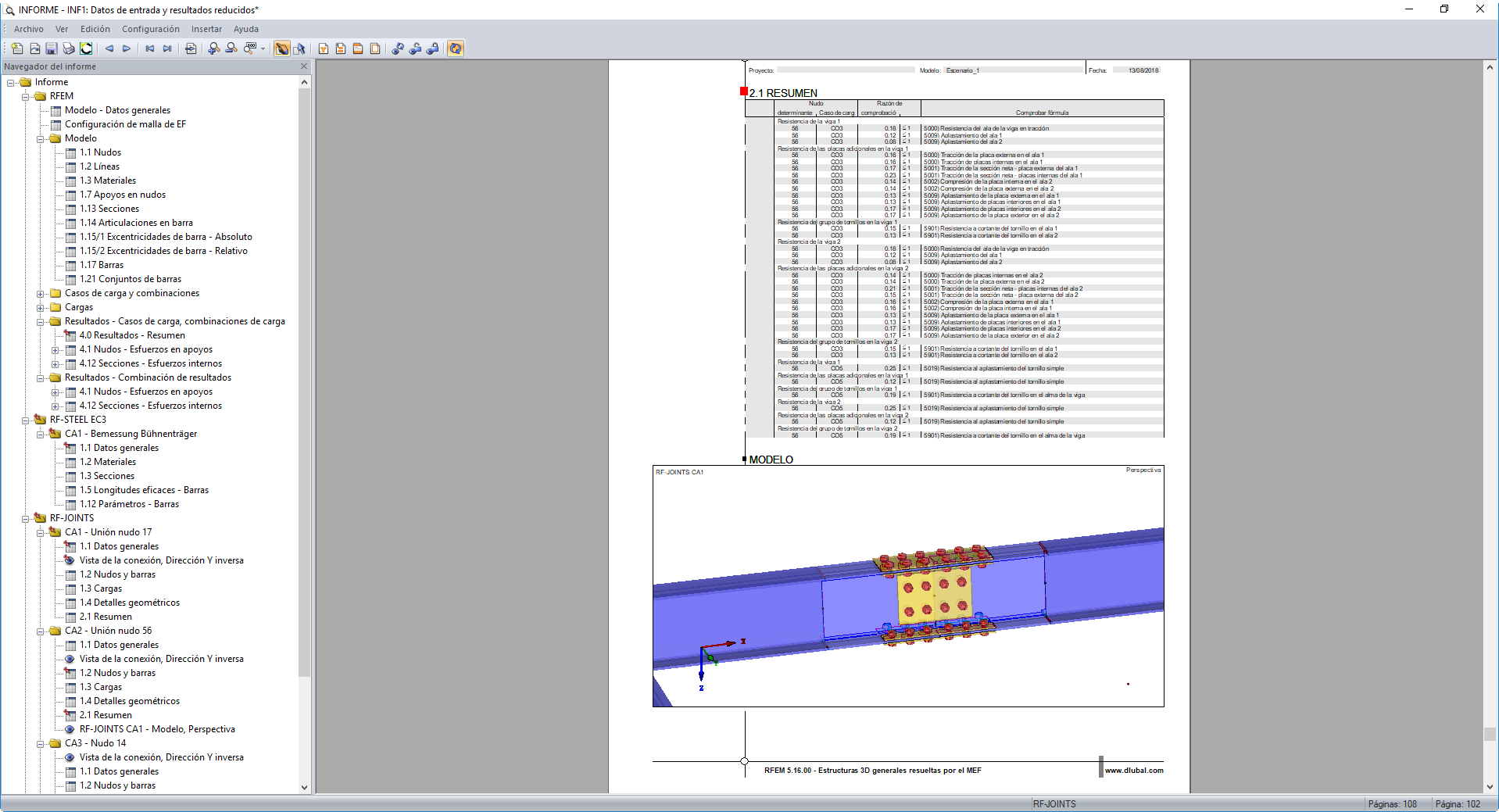Select 4.0 Resultados - Resumen item
Viewport: 1499px width, 812px height.
tap(132, 335)
